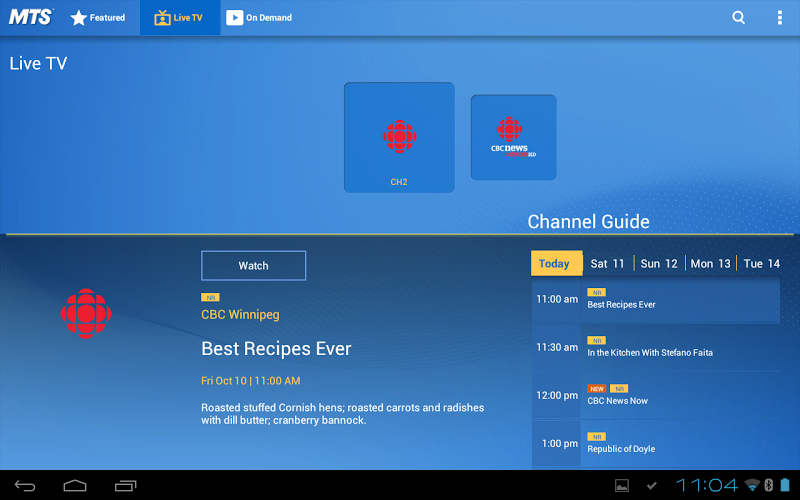Tap the Android home button

(x=74, y=486)
